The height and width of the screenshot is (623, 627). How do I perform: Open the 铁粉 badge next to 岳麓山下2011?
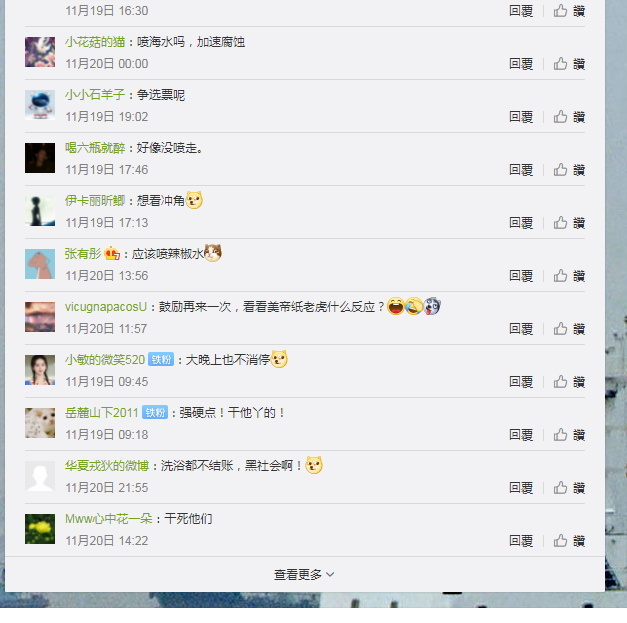coord(155,412)
